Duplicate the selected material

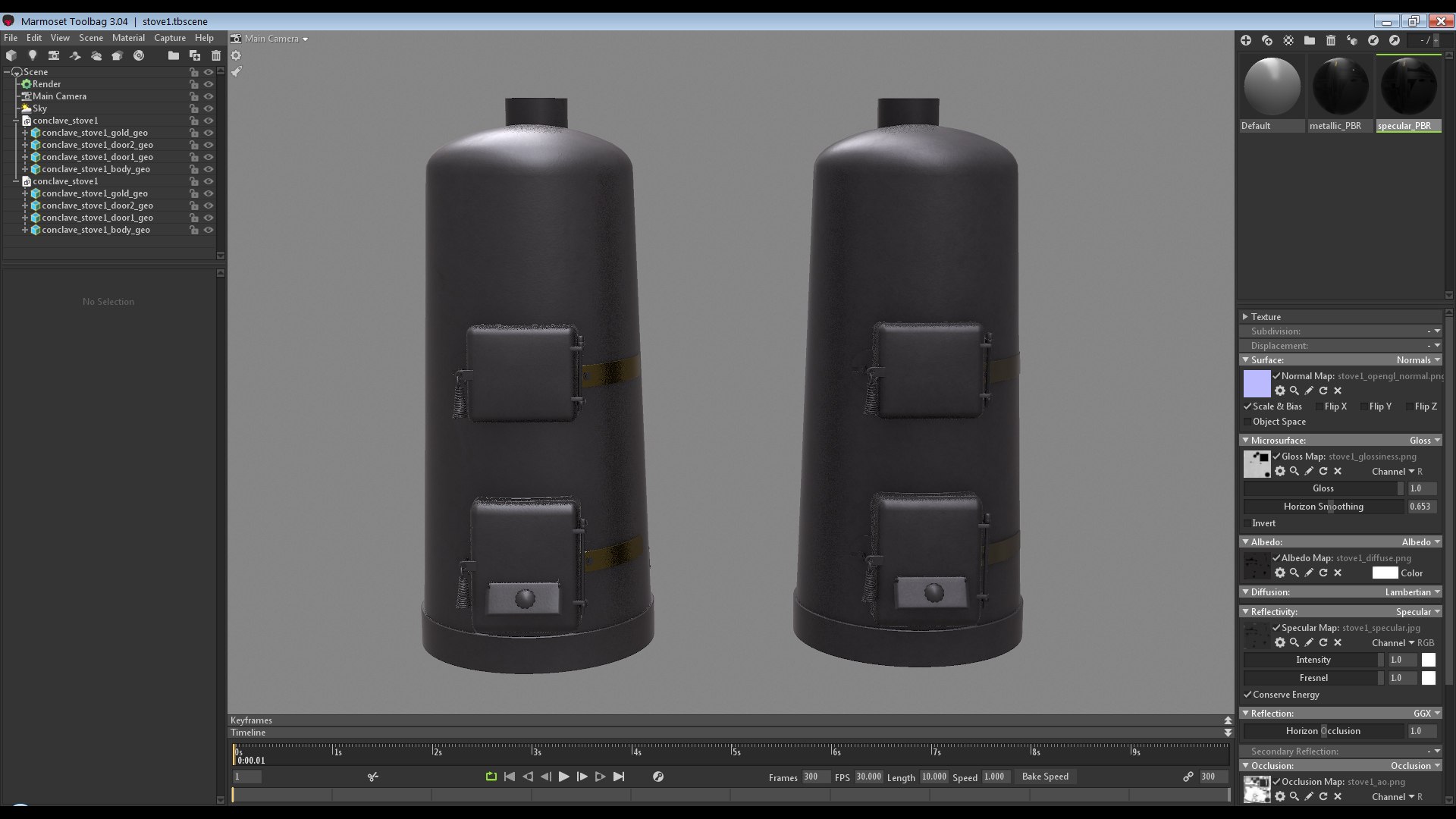tap(1267, 40)
